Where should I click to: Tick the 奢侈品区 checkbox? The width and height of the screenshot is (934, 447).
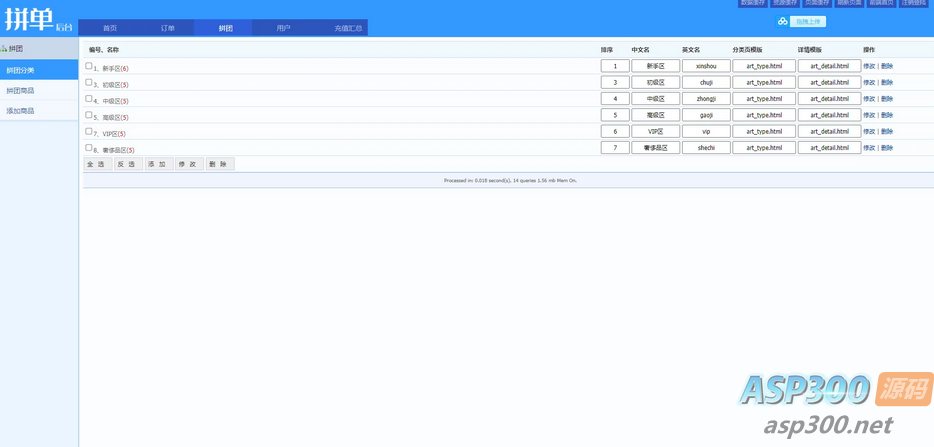pos(89,148)
